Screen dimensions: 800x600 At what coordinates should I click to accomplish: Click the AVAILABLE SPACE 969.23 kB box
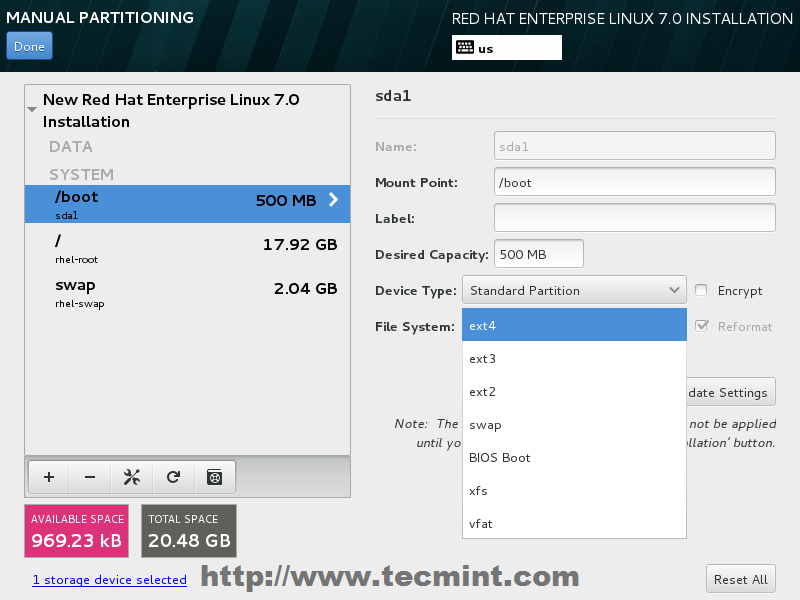77,531
